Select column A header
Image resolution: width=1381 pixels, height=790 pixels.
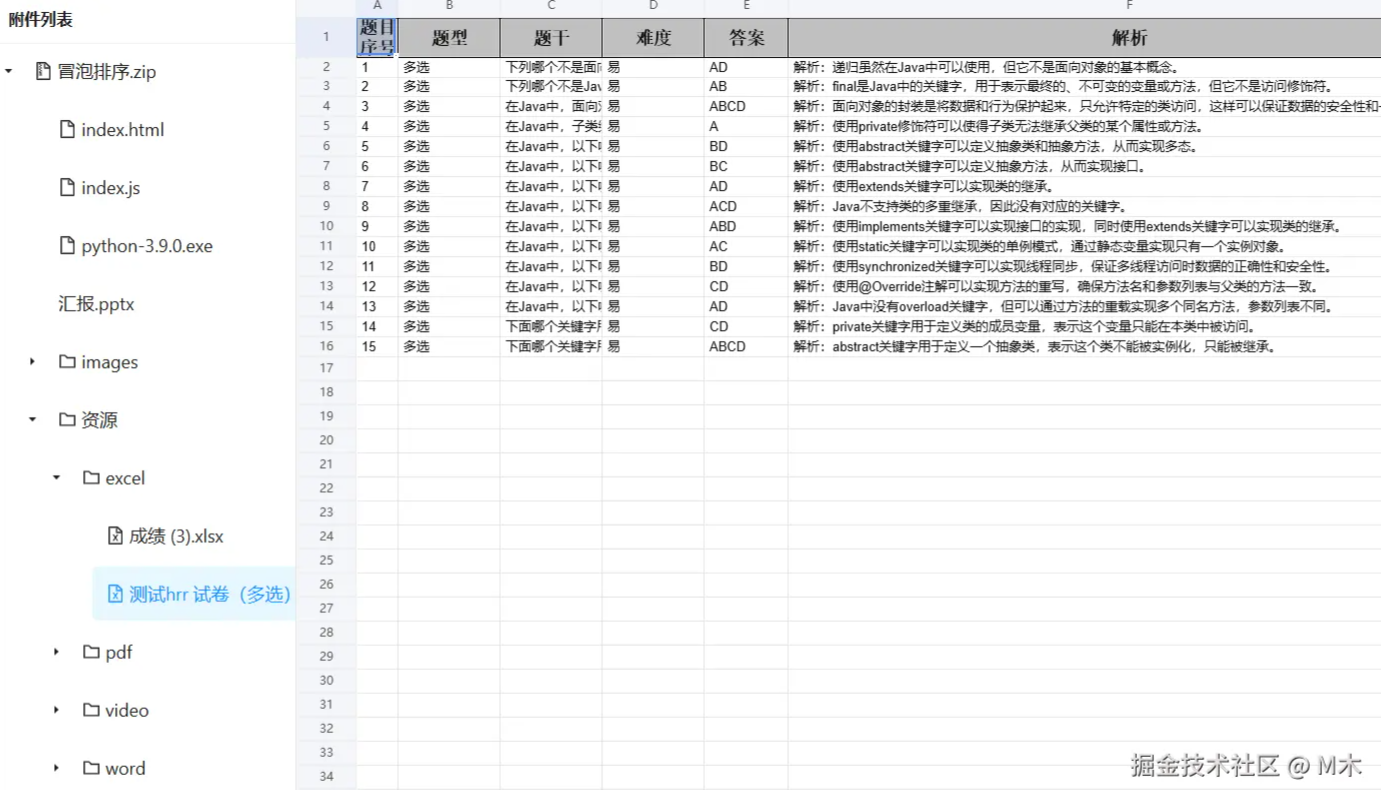click(x=377, y=6)
